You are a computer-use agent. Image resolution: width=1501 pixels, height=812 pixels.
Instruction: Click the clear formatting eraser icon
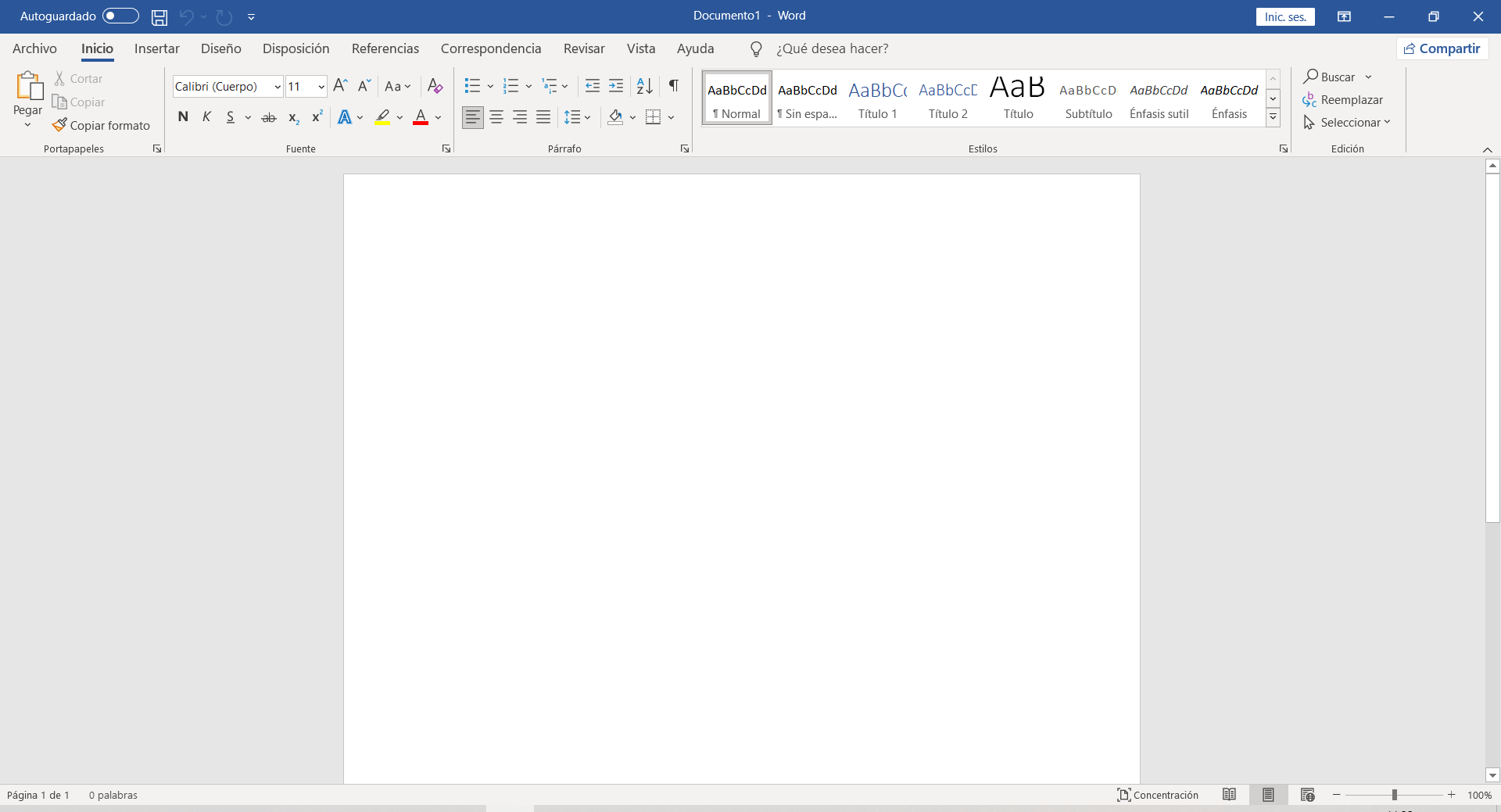(x=435, y=86)
